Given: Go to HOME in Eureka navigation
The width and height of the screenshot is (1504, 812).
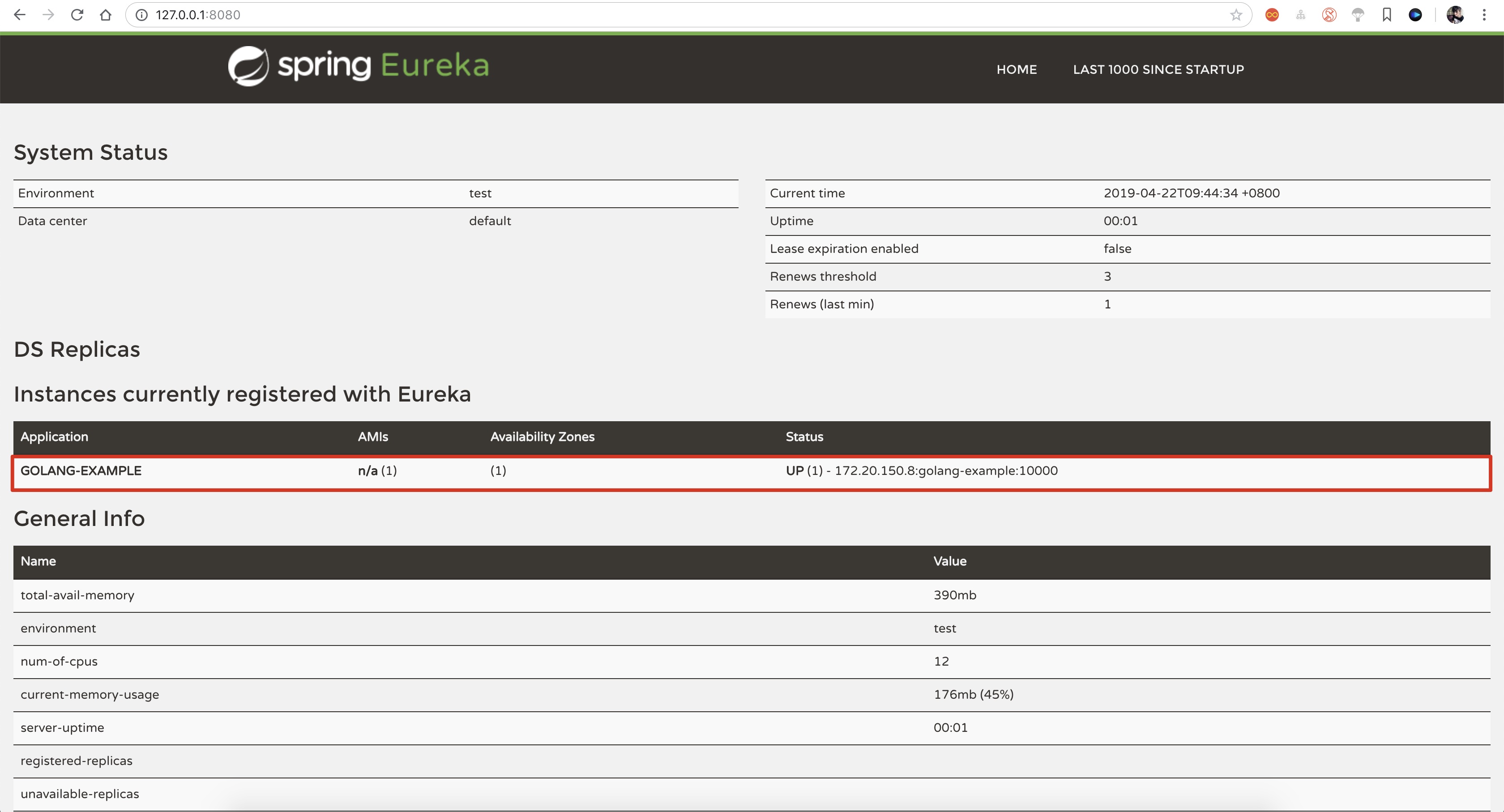Looking at the screenshot, I should click(1016, 69).
